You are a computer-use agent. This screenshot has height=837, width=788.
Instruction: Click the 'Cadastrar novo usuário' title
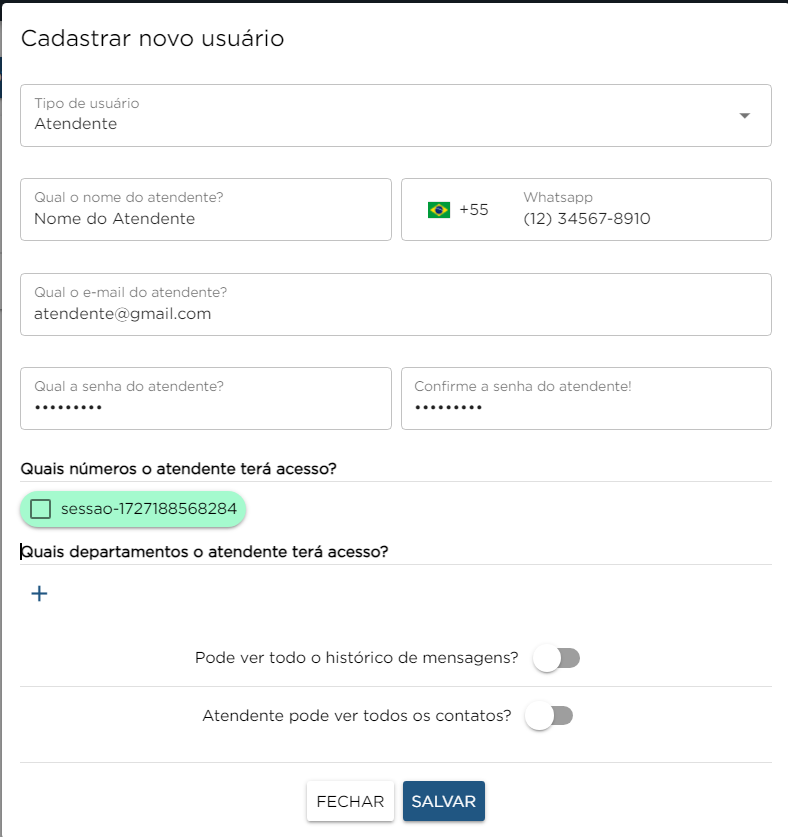point(153,39)
